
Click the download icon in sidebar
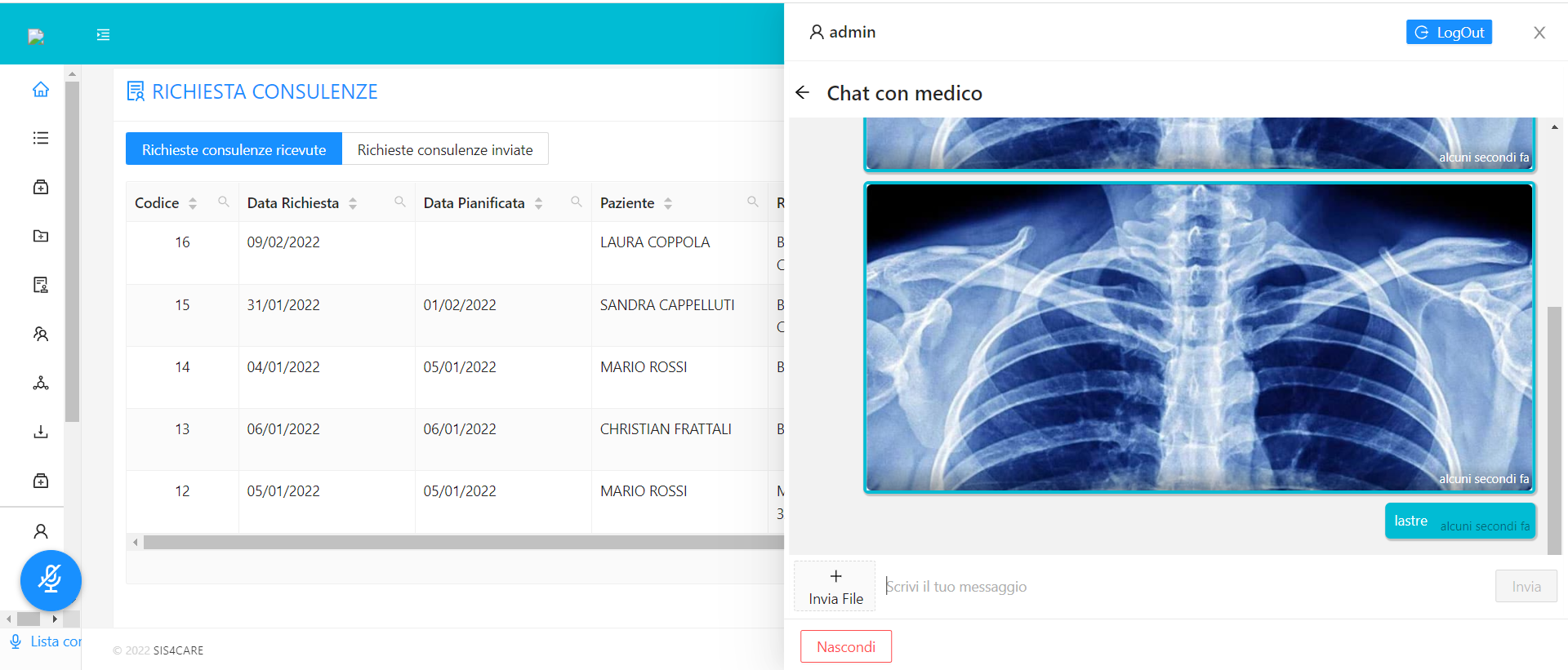(x=40, y=432)
